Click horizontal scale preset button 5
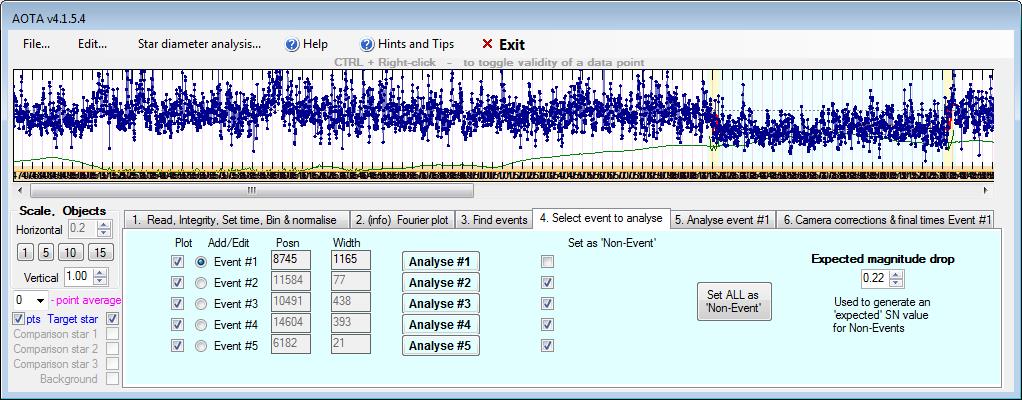 click(46, 253)
